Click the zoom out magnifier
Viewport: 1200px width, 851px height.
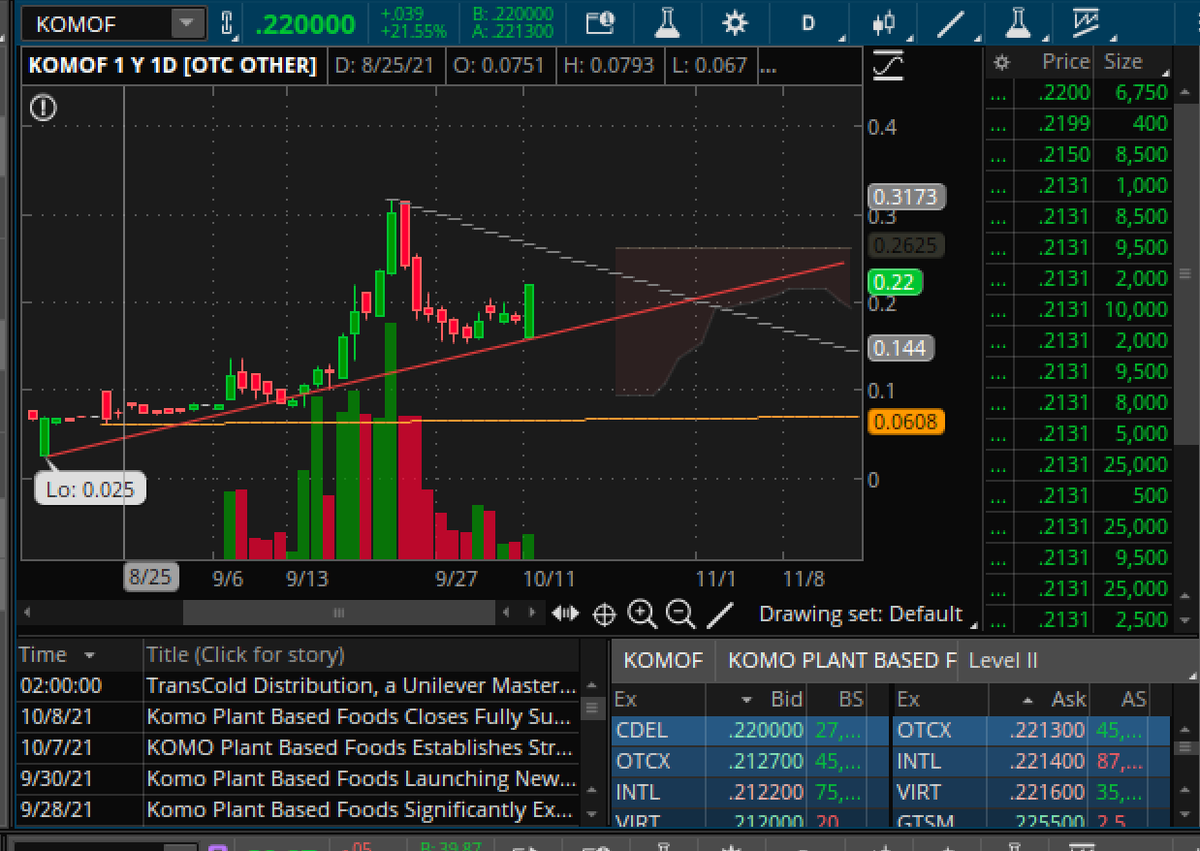coord(680,614)
